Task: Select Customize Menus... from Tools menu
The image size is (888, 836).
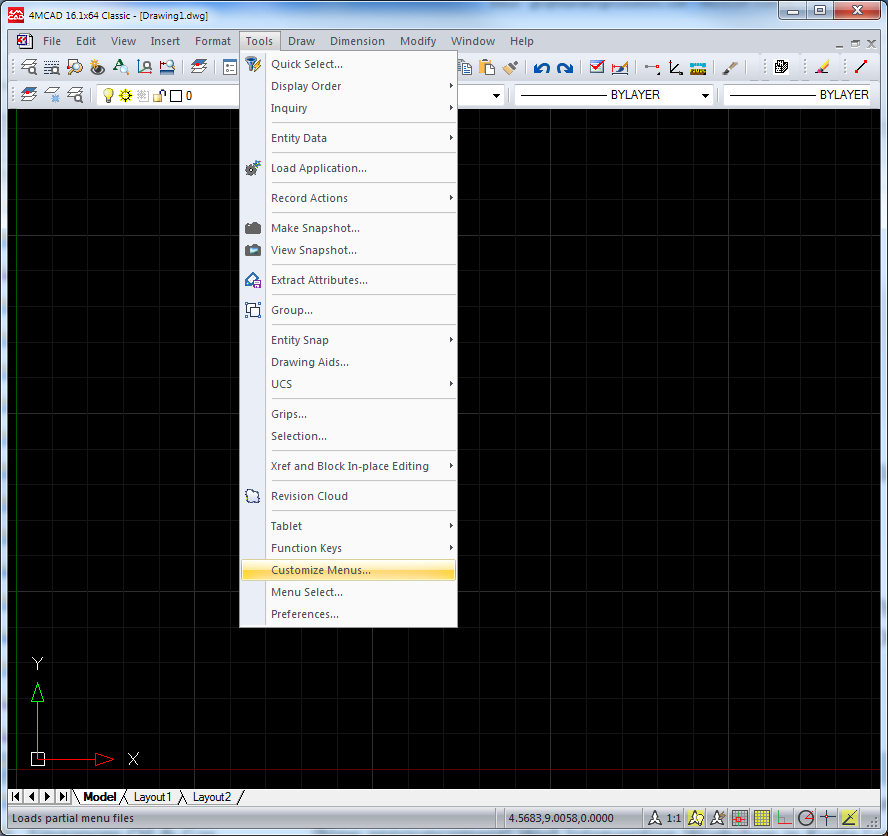Action: (x=348, y=570)
